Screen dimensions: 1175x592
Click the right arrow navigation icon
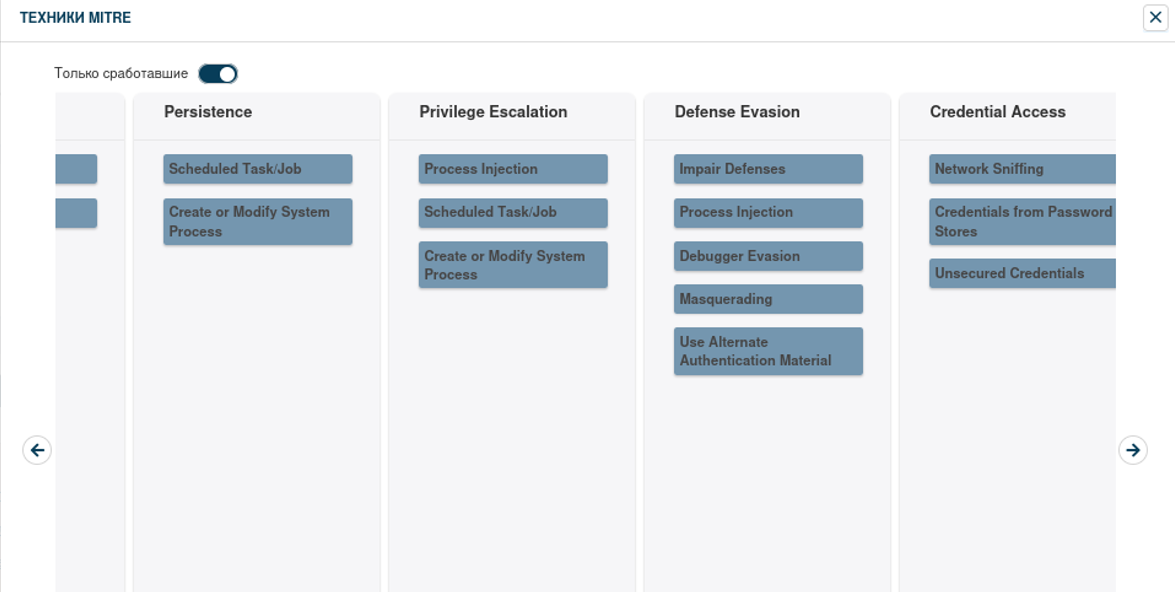(1132, 450)
